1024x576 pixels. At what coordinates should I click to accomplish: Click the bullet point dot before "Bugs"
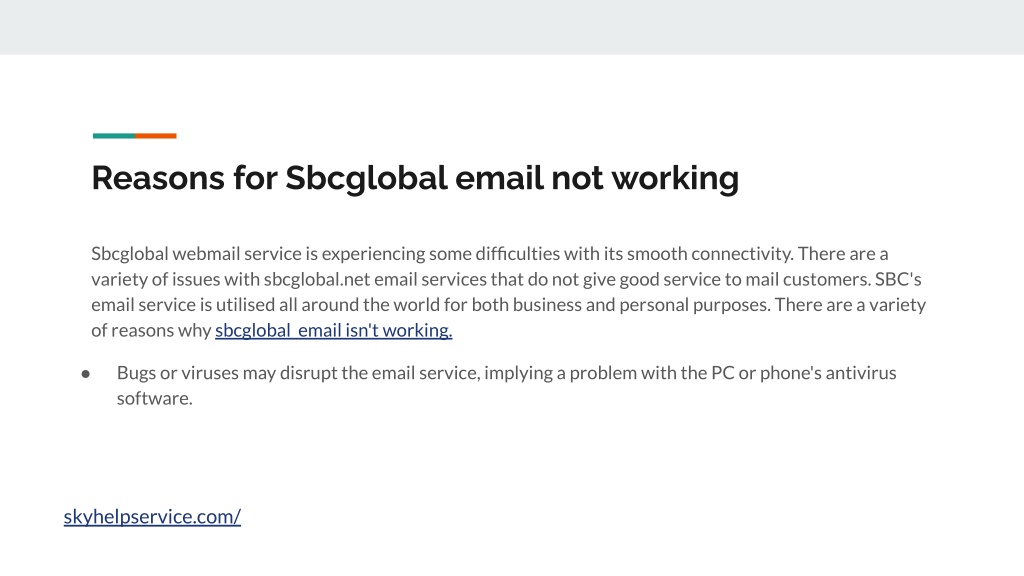[x=86, y=374]
